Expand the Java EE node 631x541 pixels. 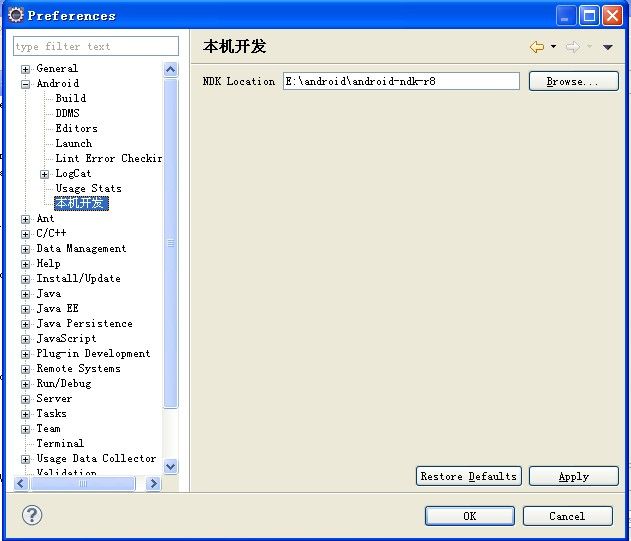(x=25, y=309)
